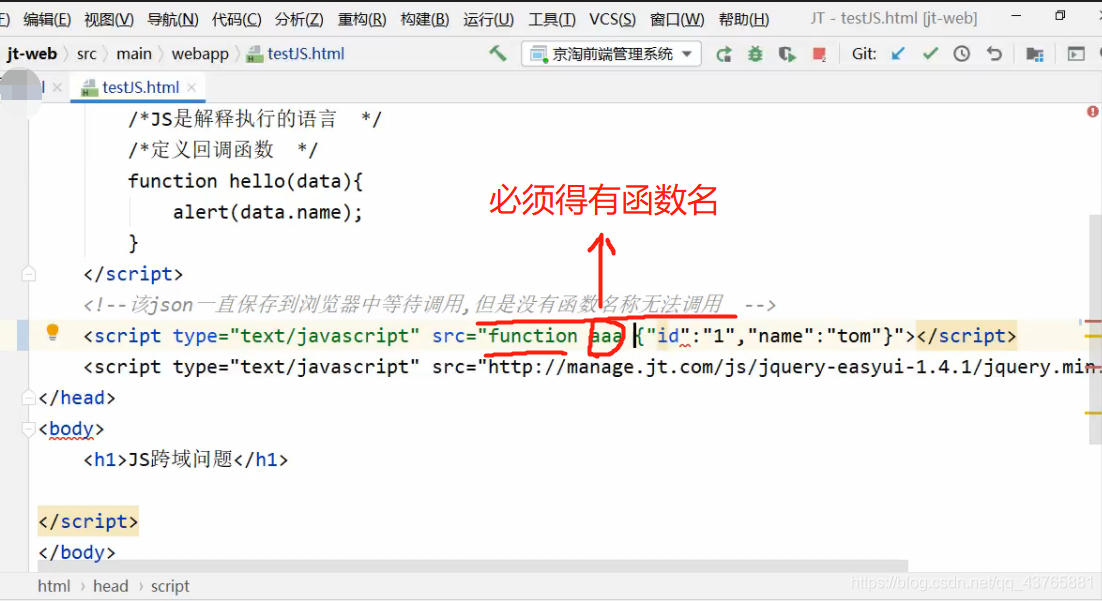1102x601 pixels.
Task: Click head in the bottom breadcrumb
Action: click(x=111, y=586)
